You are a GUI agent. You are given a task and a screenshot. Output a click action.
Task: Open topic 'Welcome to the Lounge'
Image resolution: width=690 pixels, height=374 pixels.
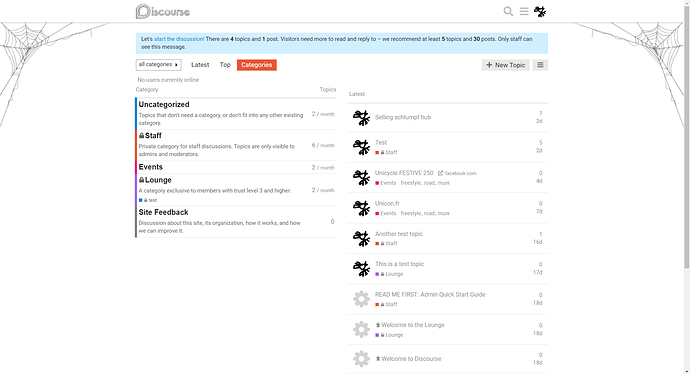tap(413, 325)
